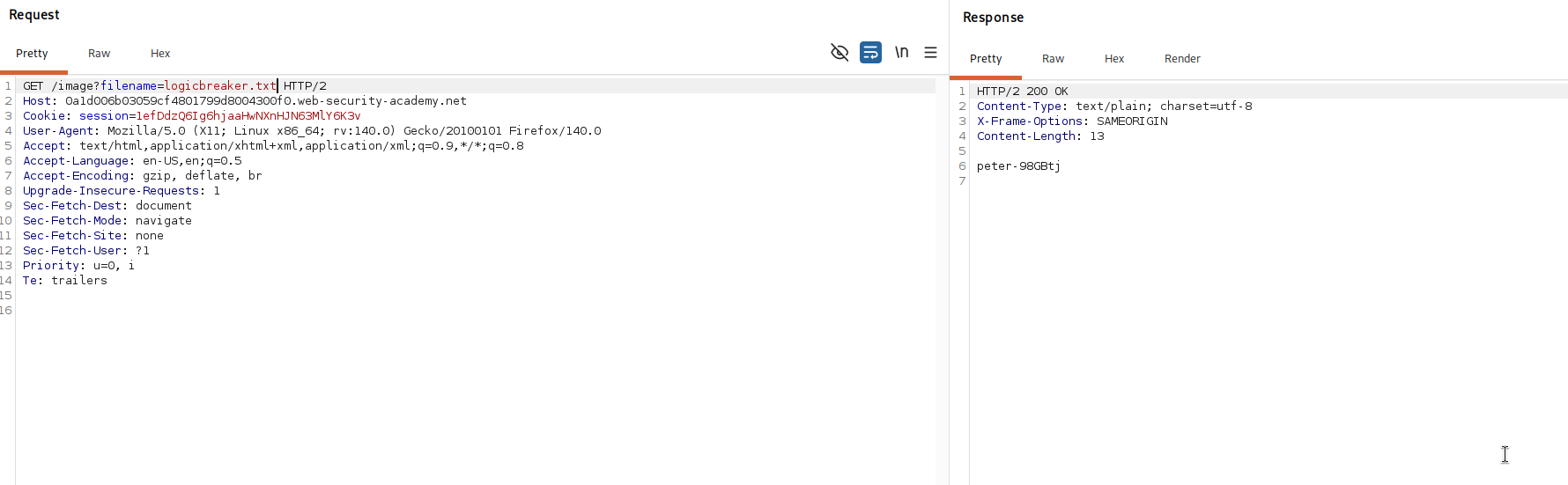Open the Request hamburger options menu
This screenshot has width=1568, height=485.
tap(930, 53)
